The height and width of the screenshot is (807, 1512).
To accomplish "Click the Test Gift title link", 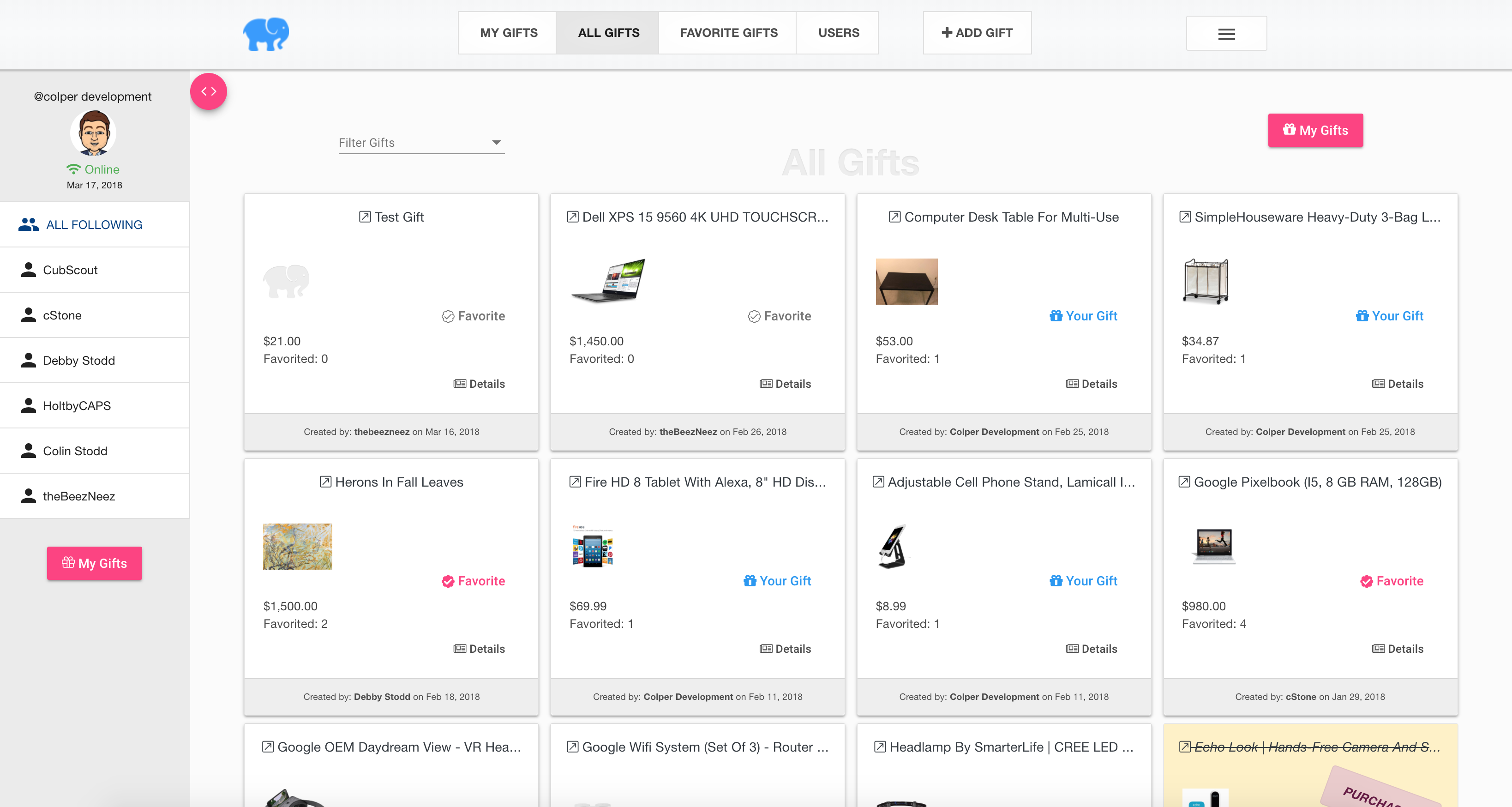I will 399,217.
